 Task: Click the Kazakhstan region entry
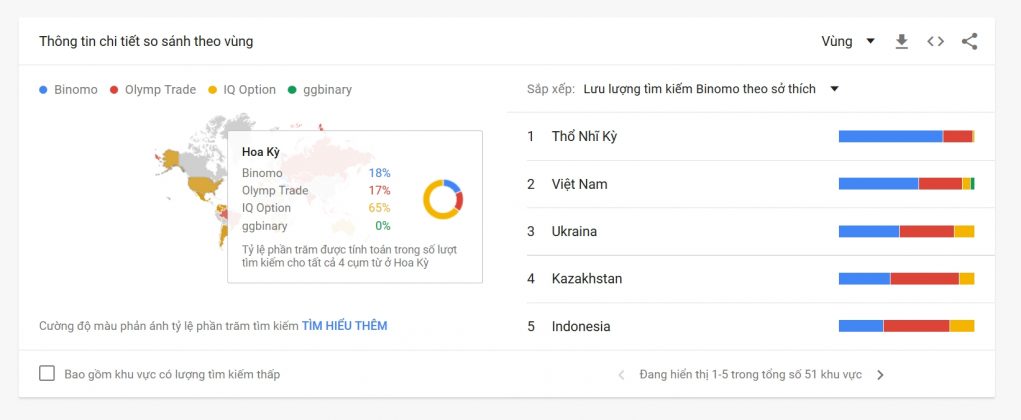tap(586, 279)
